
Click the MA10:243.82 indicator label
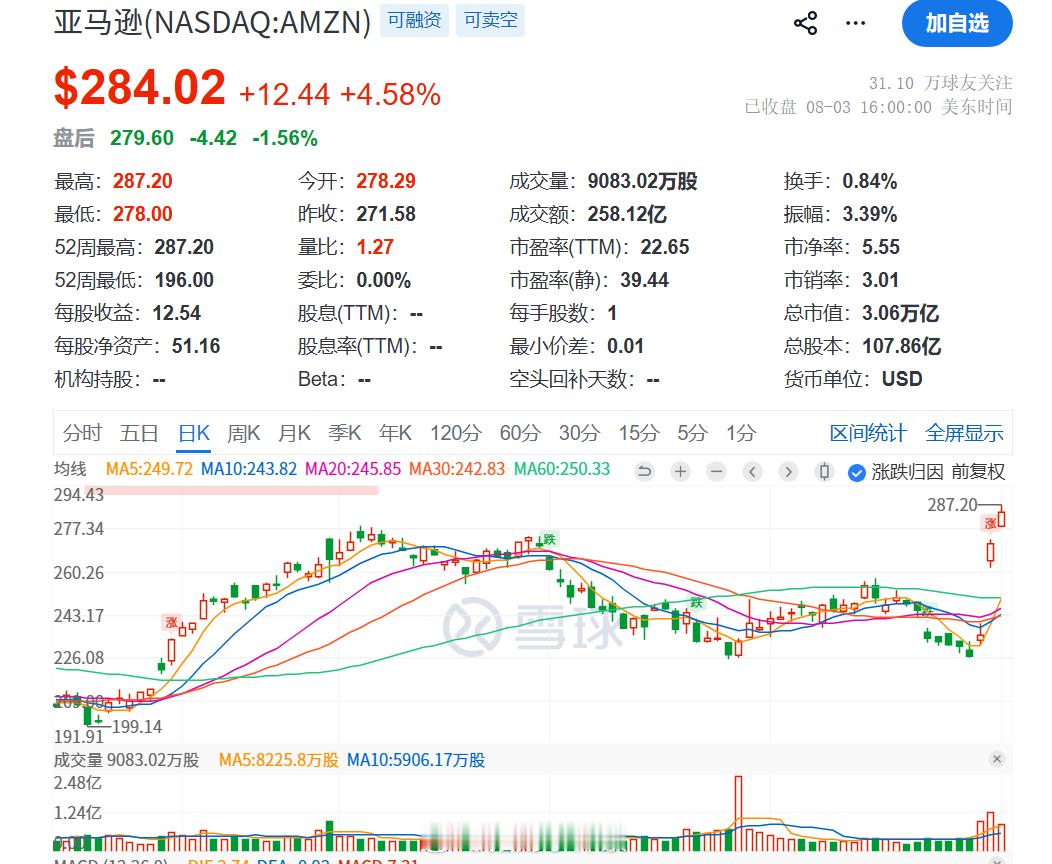point(249,469)
